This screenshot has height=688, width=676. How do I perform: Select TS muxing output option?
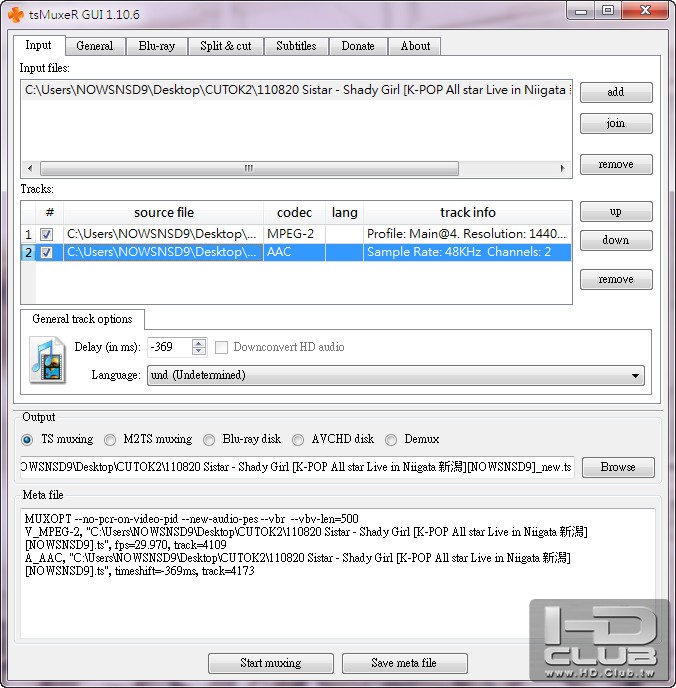(27, 439)
